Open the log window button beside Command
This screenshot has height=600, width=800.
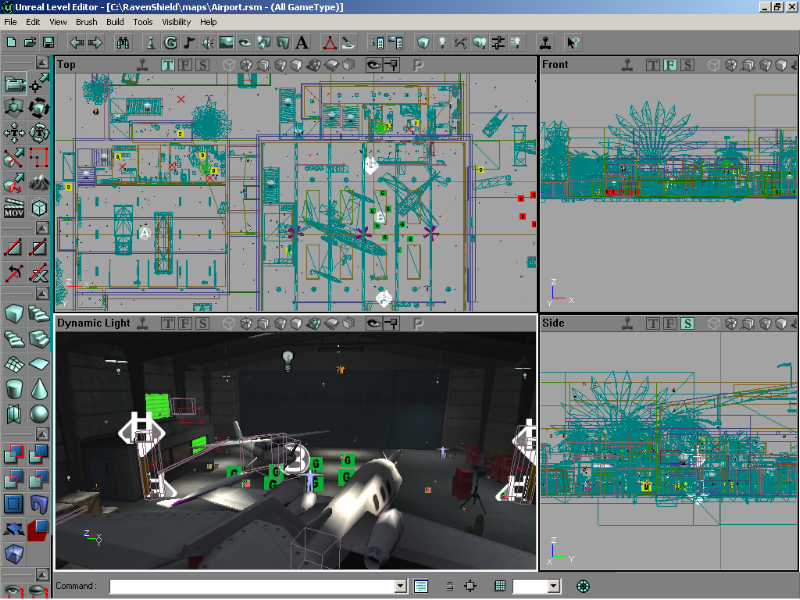coord(421,586)
